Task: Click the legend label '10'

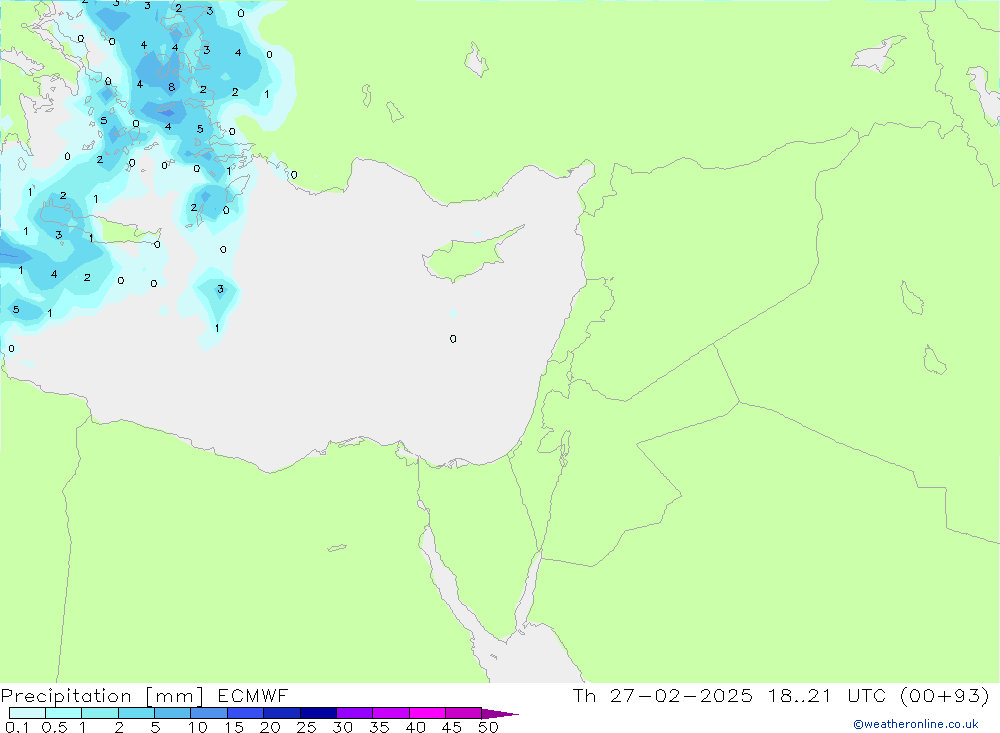Action: click(x=198, y=727)
